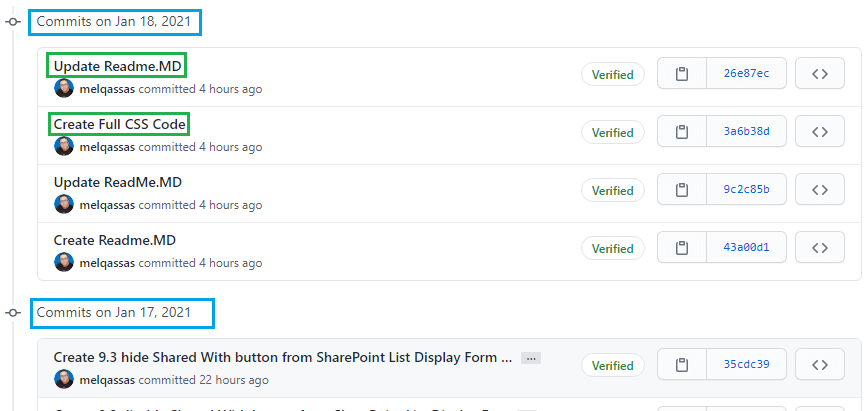Copy the full SHA for commit 3a6b38d
Viewport: 867px width, 411px height.
(682, 132)
